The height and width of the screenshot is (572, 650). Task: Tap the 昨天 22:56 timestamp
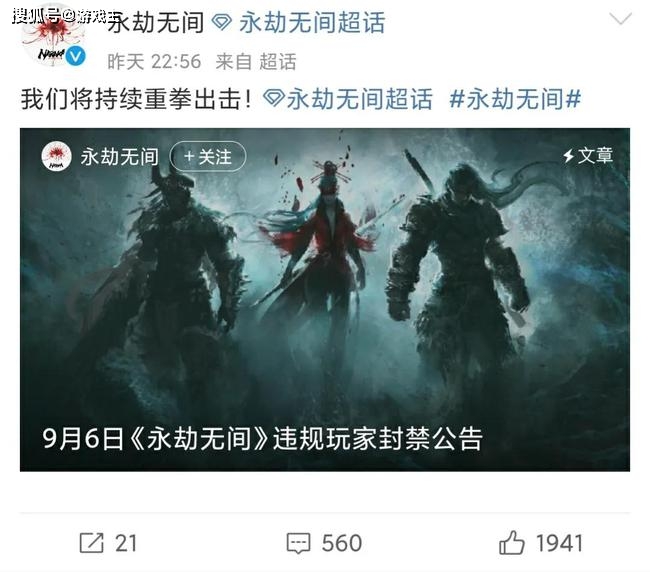click(x=154, y=62)
